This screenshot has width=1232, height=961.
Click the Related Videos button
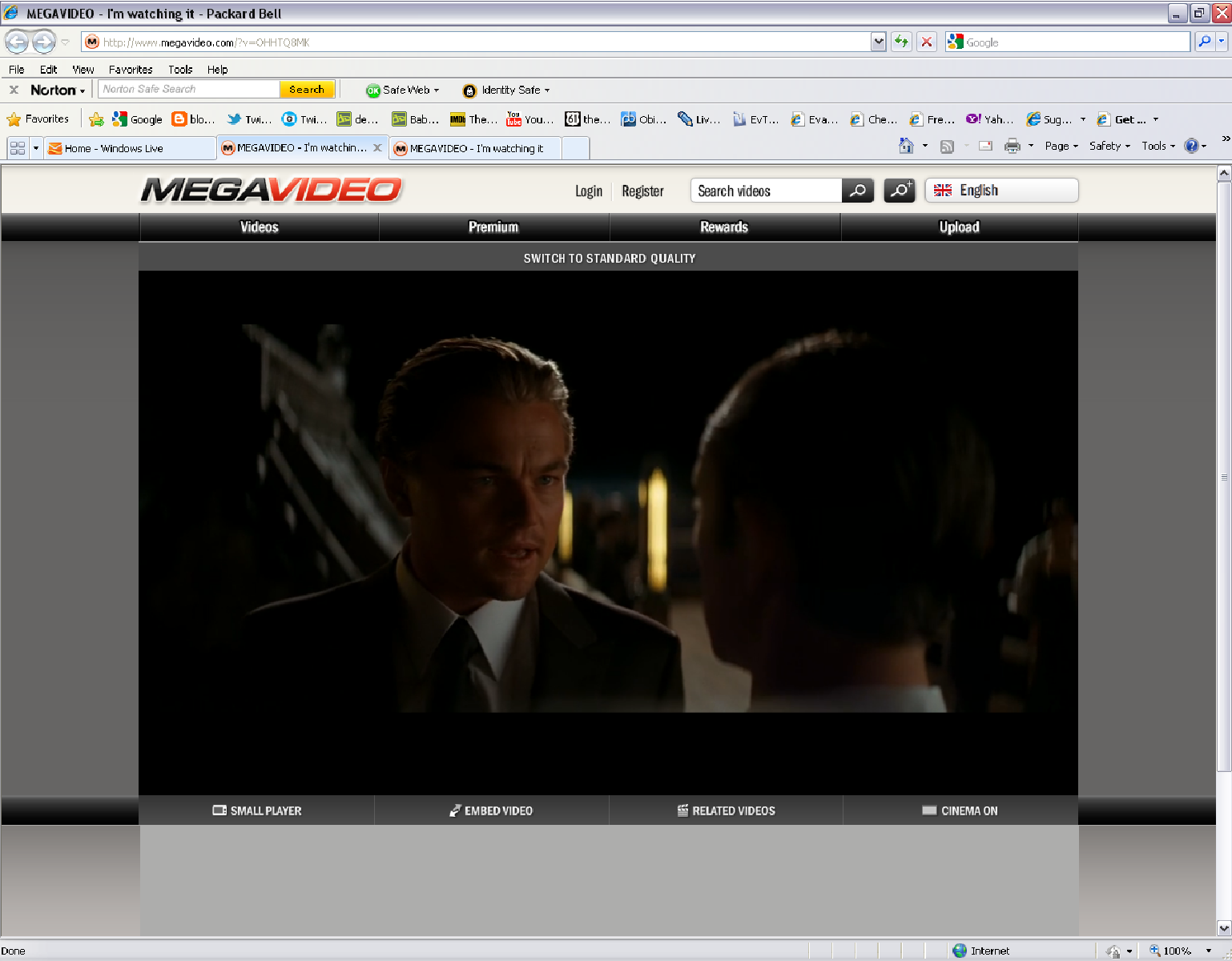tap(727, 810)
